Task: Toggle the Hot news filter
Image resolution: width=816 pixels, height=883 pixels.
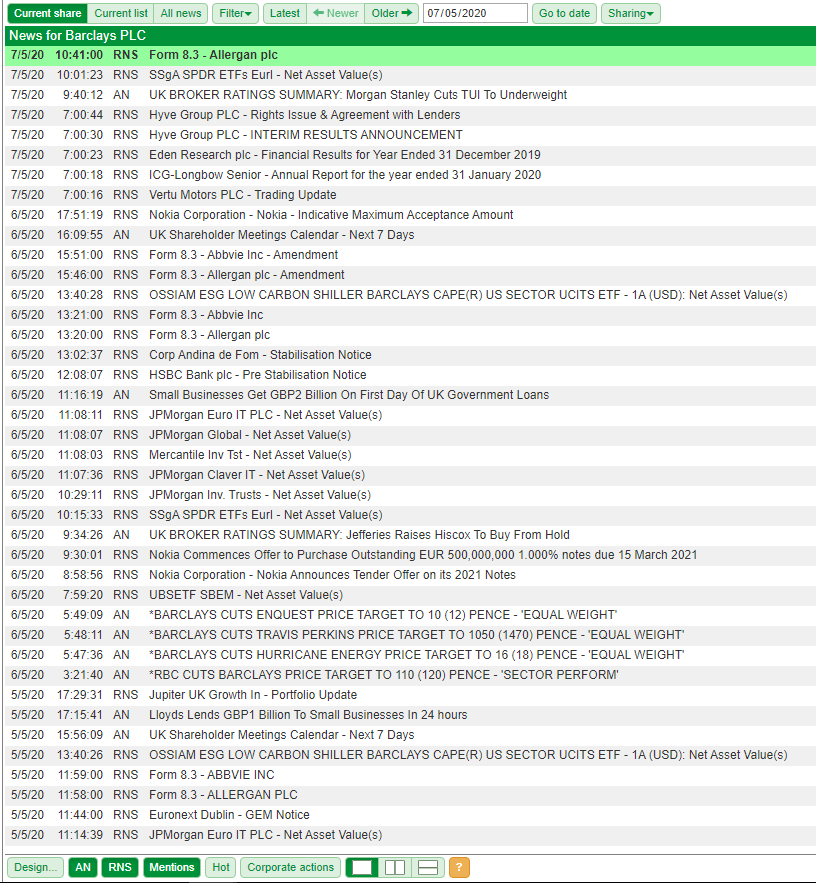Action: click(x=221, y=867)
